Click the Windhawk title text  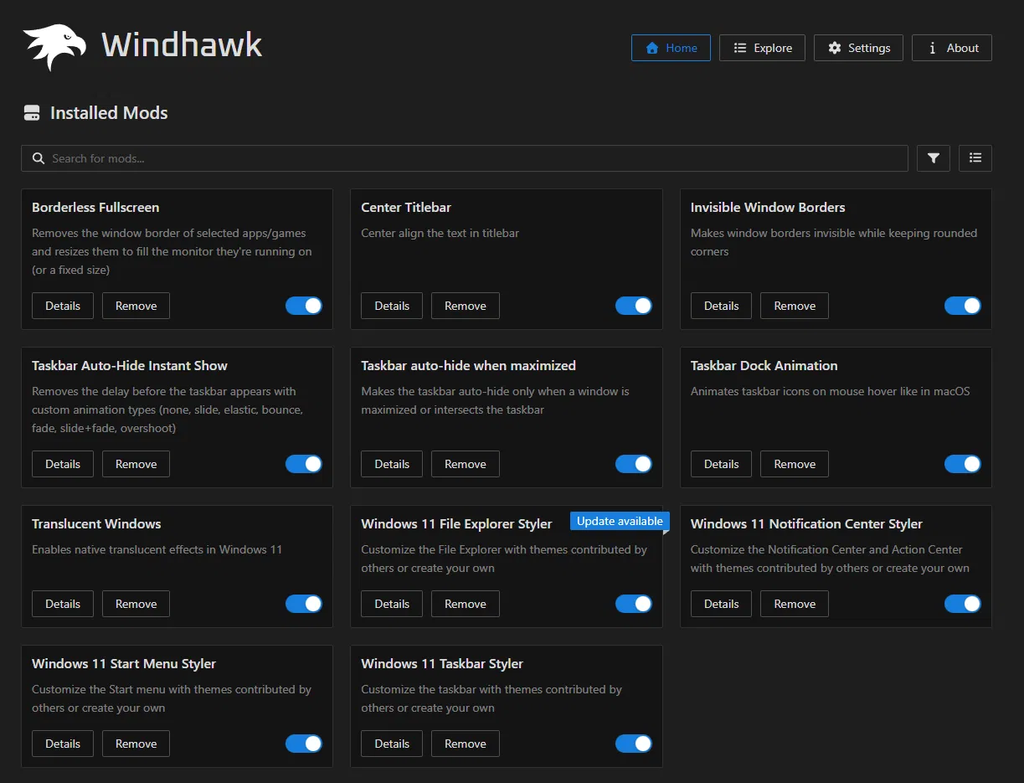pyautogui.click(x=182, y=45)
